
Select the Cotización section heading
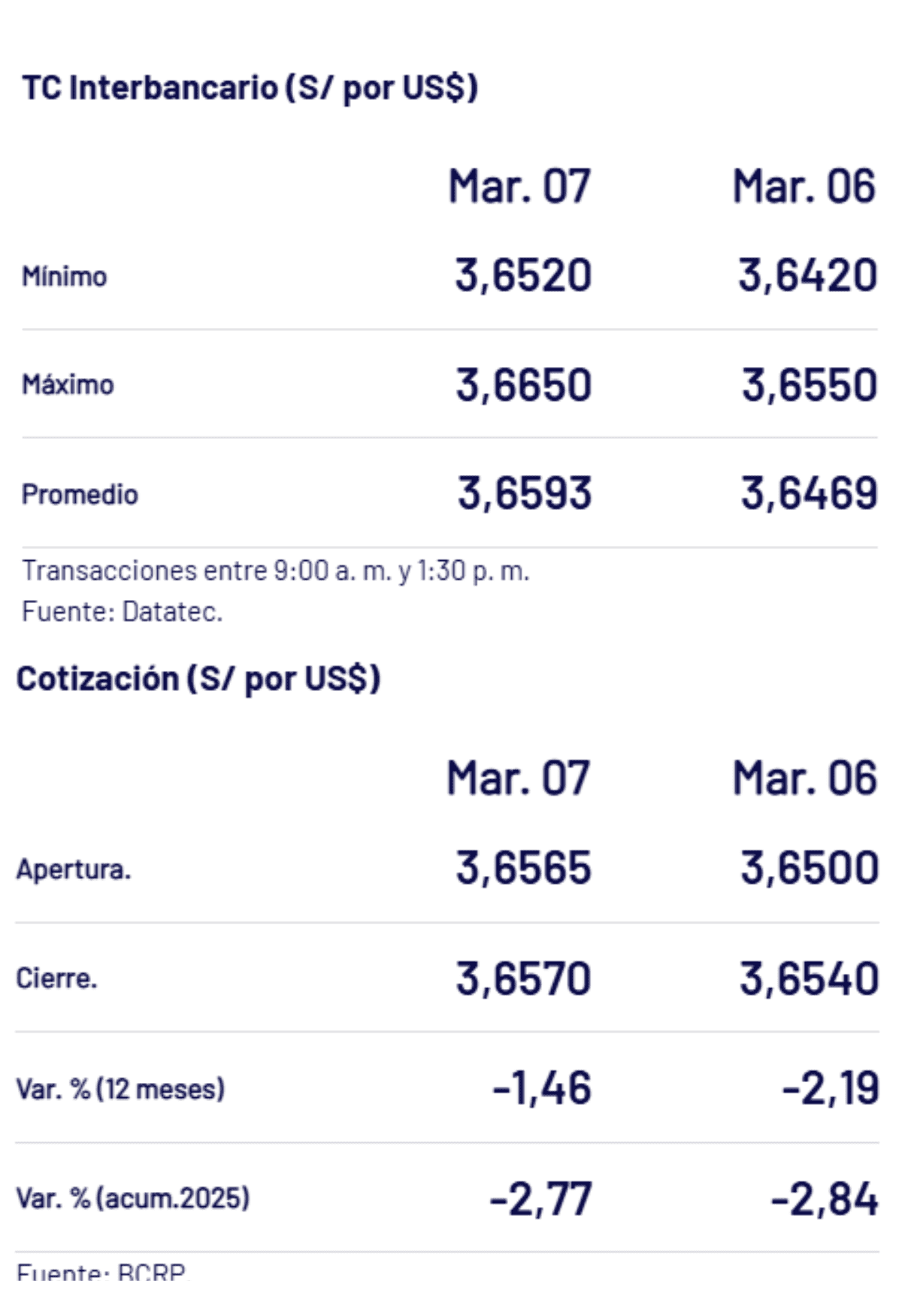pyautogui.click(x=198, y=678)
